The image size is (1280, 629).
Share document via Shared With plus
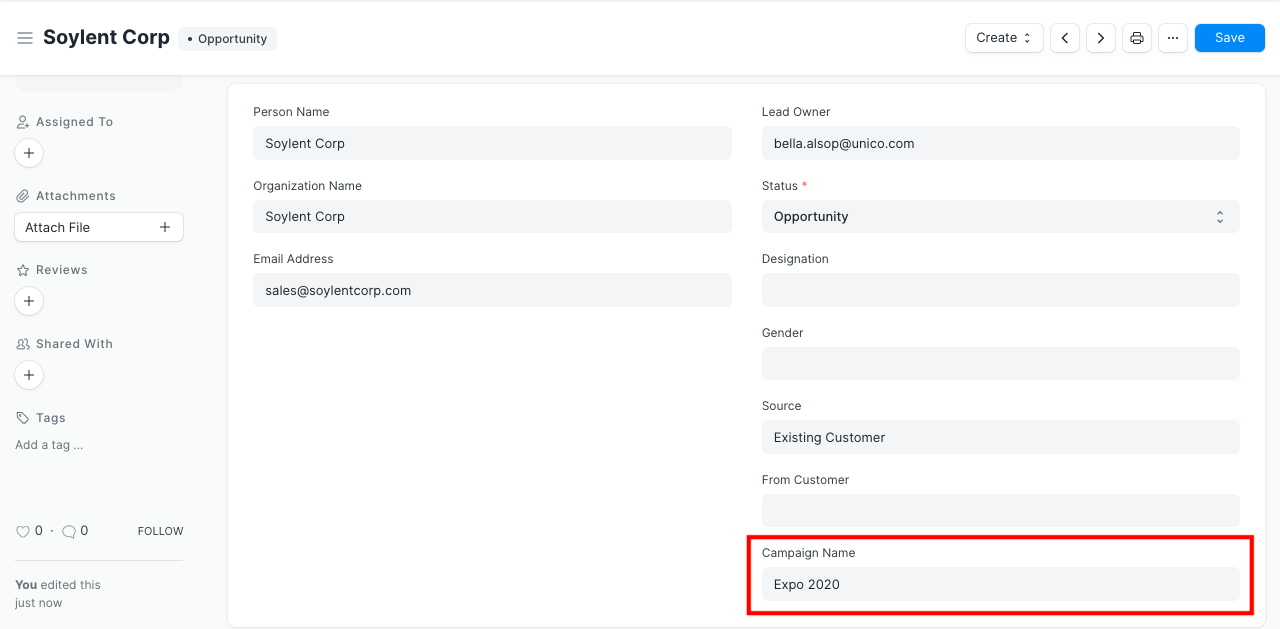pyautogui.click(x=29, y=375)
